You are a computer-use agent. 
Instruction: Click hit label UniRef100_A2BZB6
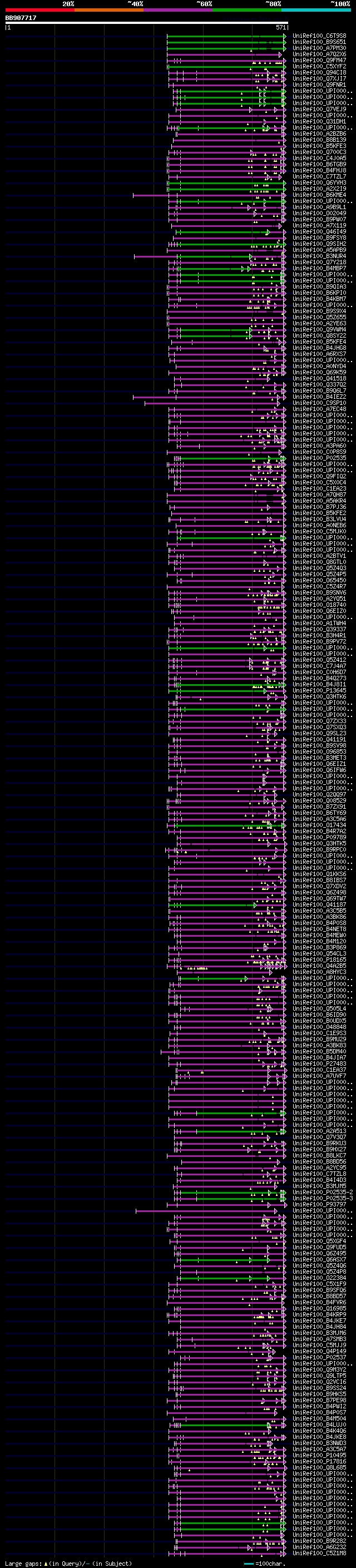pyautogui.click(x=319, y=134)
